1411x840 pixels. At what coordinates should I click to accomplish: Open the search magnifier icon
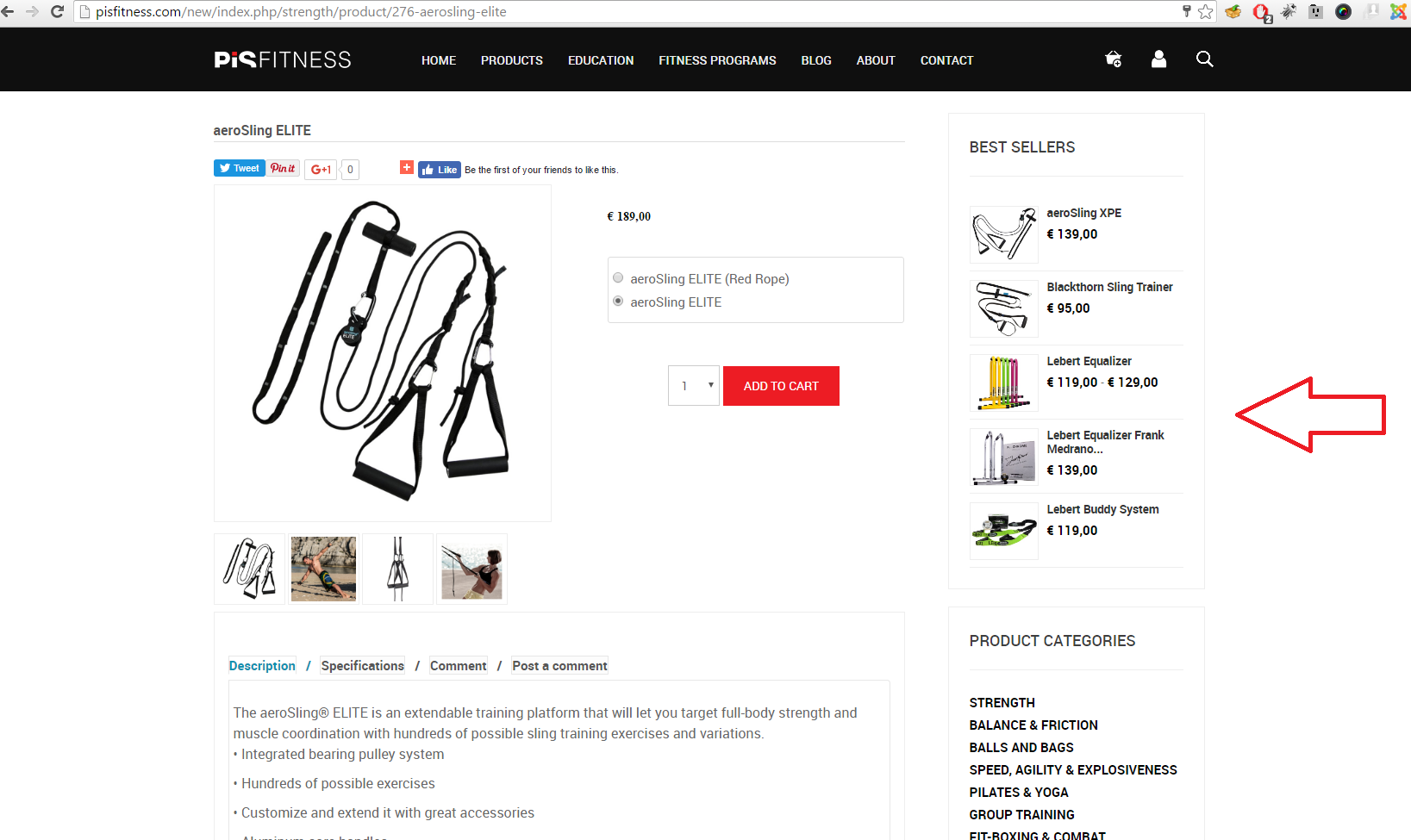pos(1204,59)
